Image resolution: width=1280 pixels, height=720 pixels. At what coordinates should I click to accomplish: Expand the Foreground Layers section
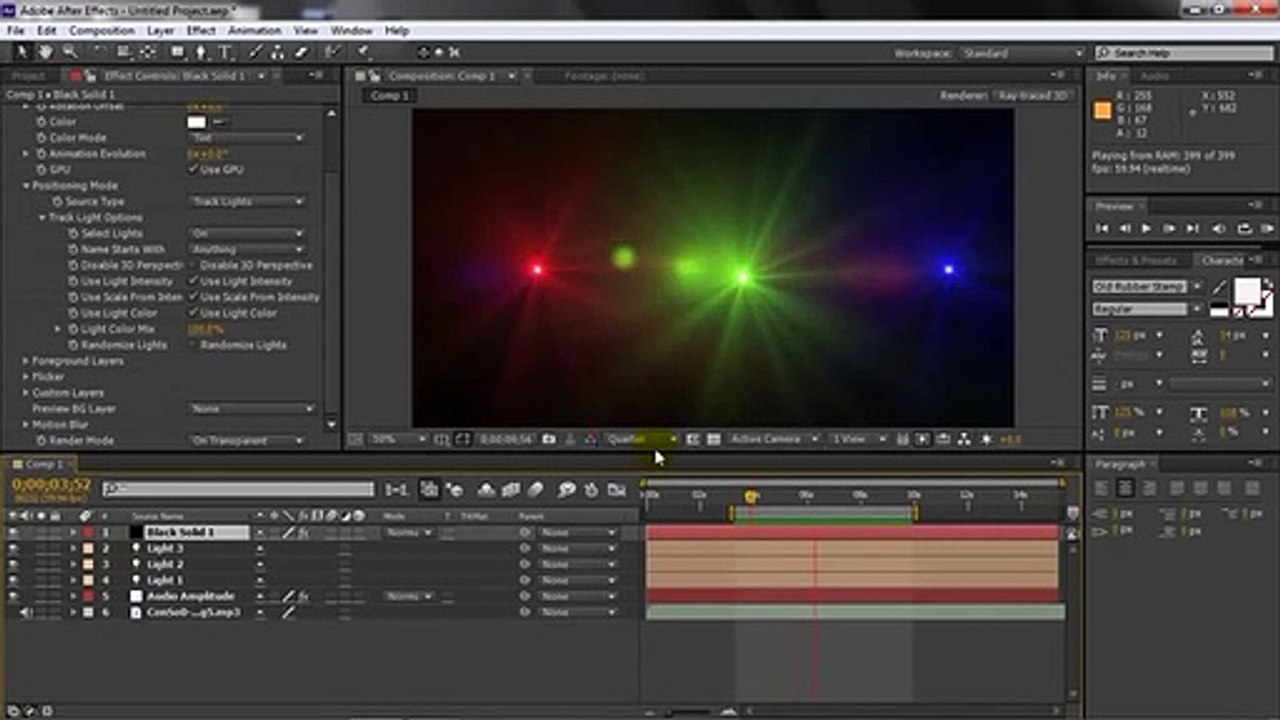point(26,361)
